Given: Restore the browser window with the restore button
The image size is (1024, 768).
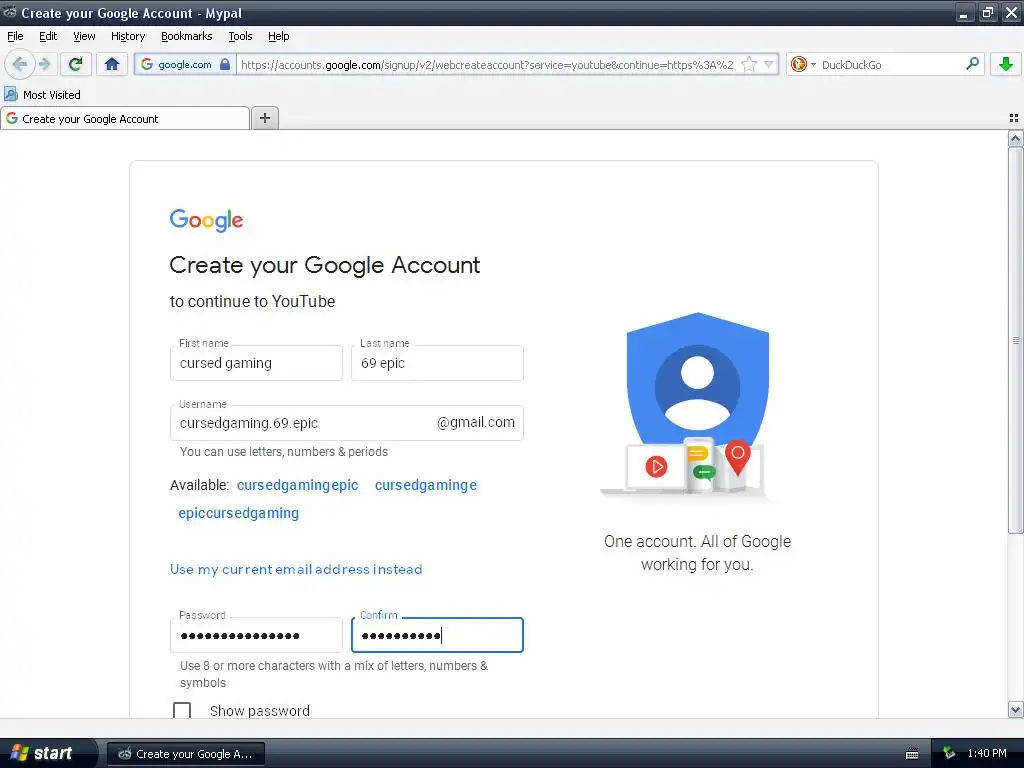Looking at the screenshot, I should [x=987, y=12].
